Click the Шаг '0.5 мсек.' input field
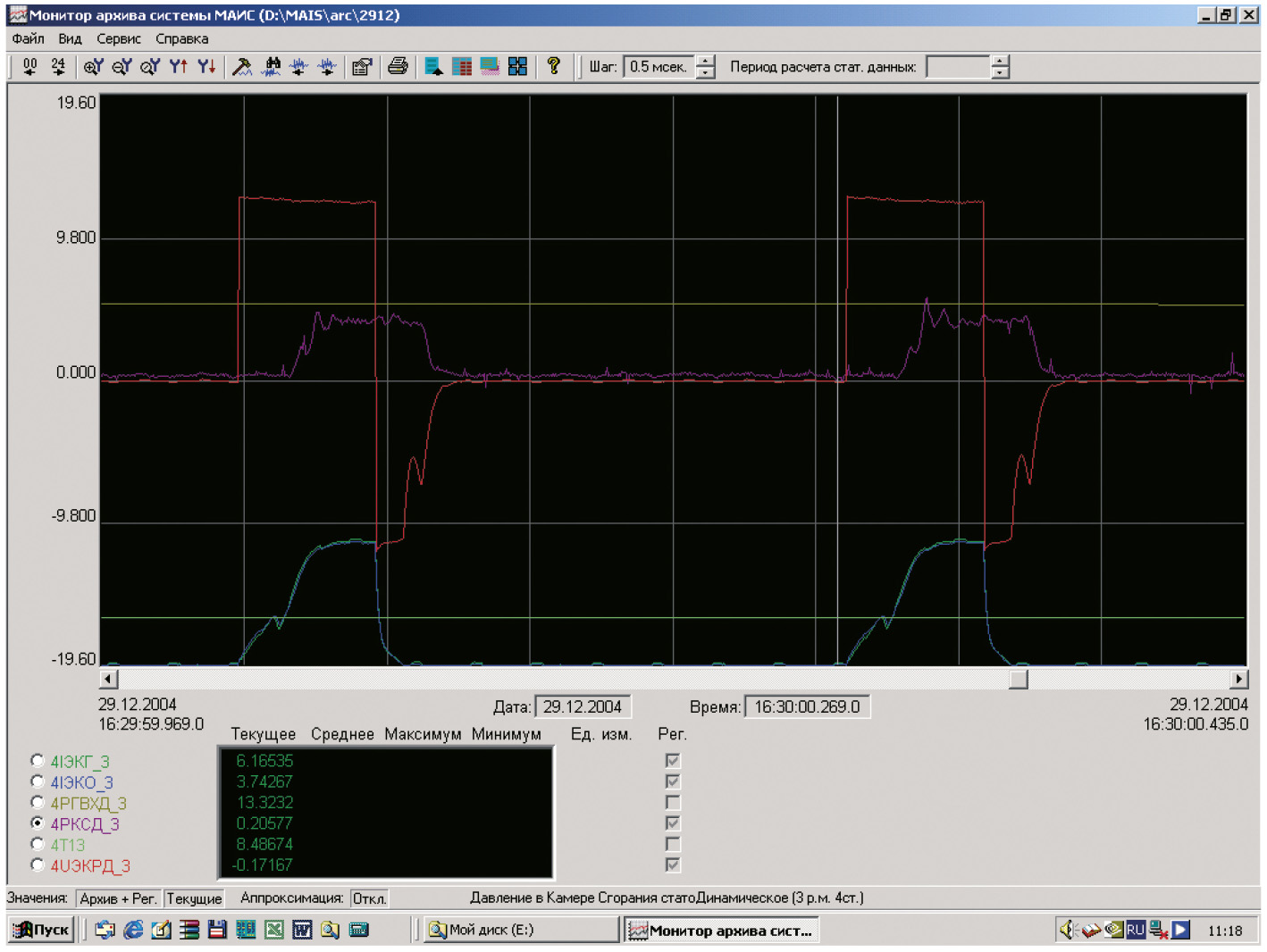 tap(659, 67)
